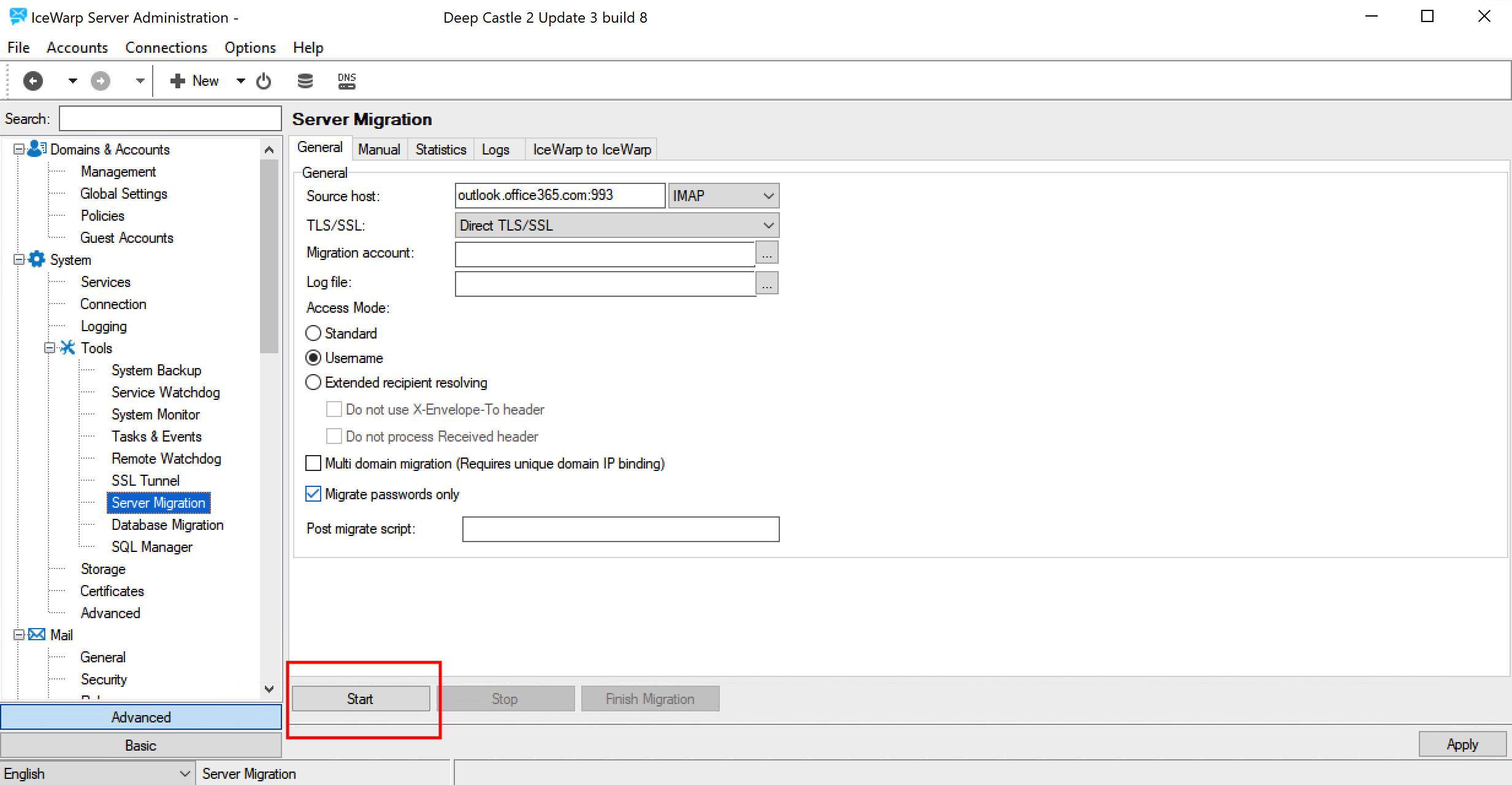Select Extended recipient resolving radio button
The height and width of the screenshot is (785, 1512).
[313, 382]
